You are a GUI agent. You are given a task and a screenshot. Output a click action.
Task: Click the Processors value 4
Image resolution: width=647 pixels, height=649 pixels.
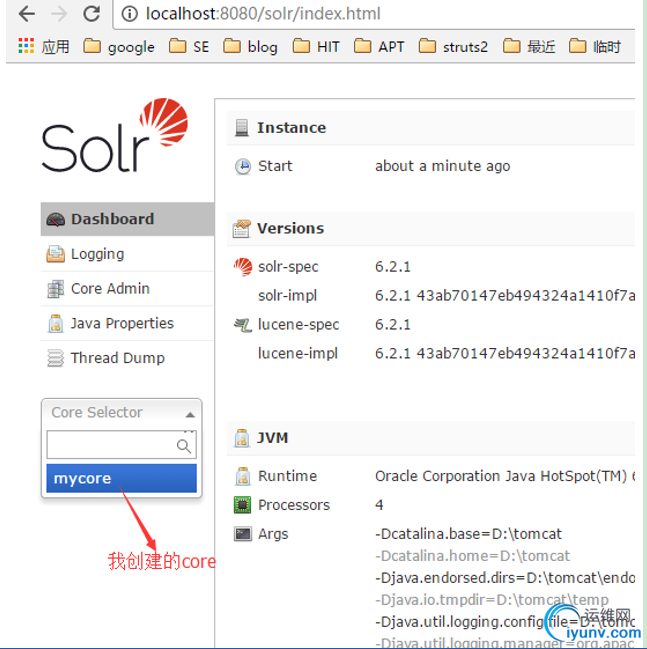(x=379, y=505)
